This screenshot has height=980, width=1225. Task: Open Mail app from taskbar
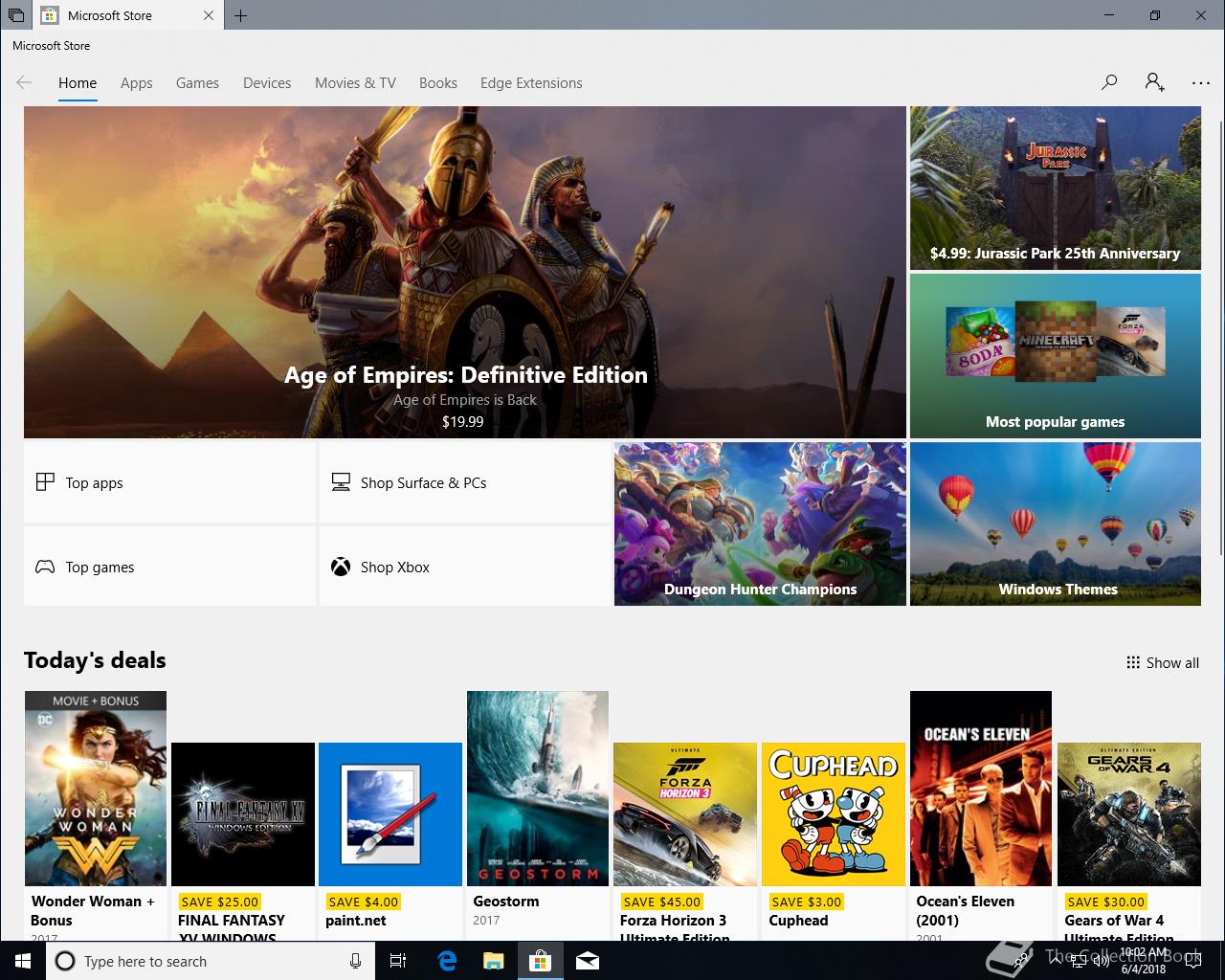click(588, 961)
